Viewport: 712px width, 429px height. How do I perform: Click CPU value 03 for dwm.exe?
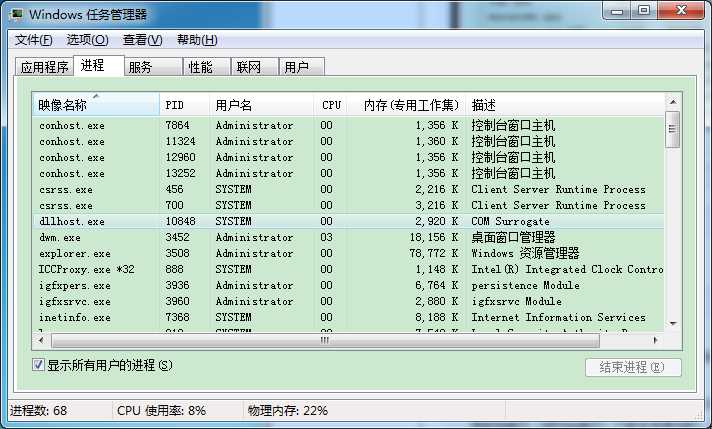326,237
